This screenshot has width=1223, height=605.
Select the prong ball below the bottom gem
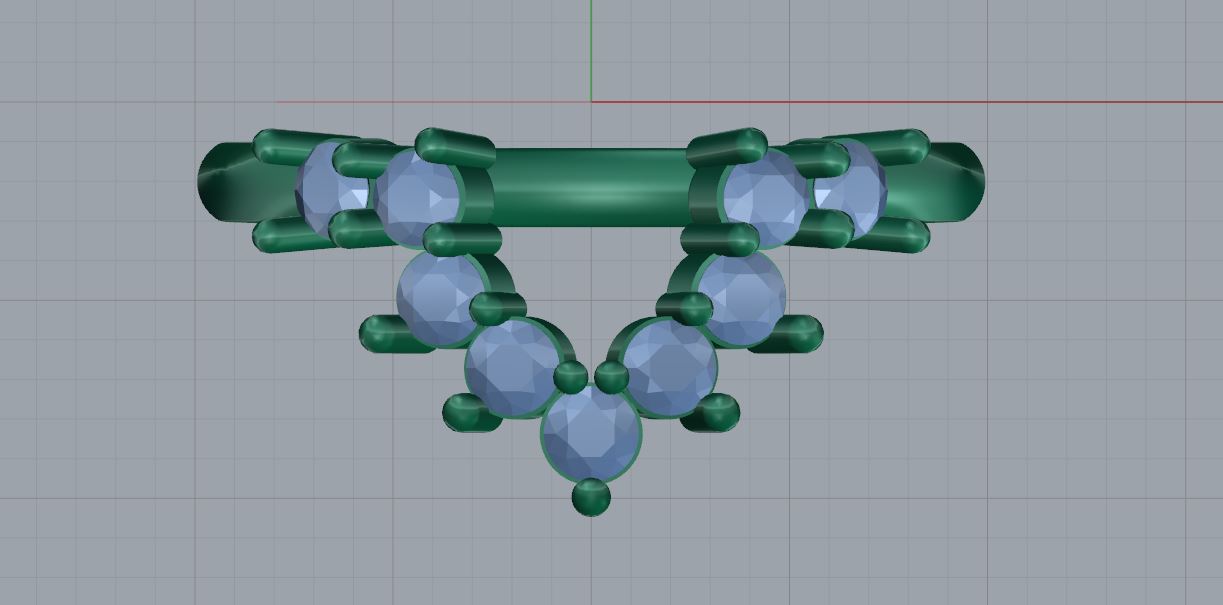(591, 497)
